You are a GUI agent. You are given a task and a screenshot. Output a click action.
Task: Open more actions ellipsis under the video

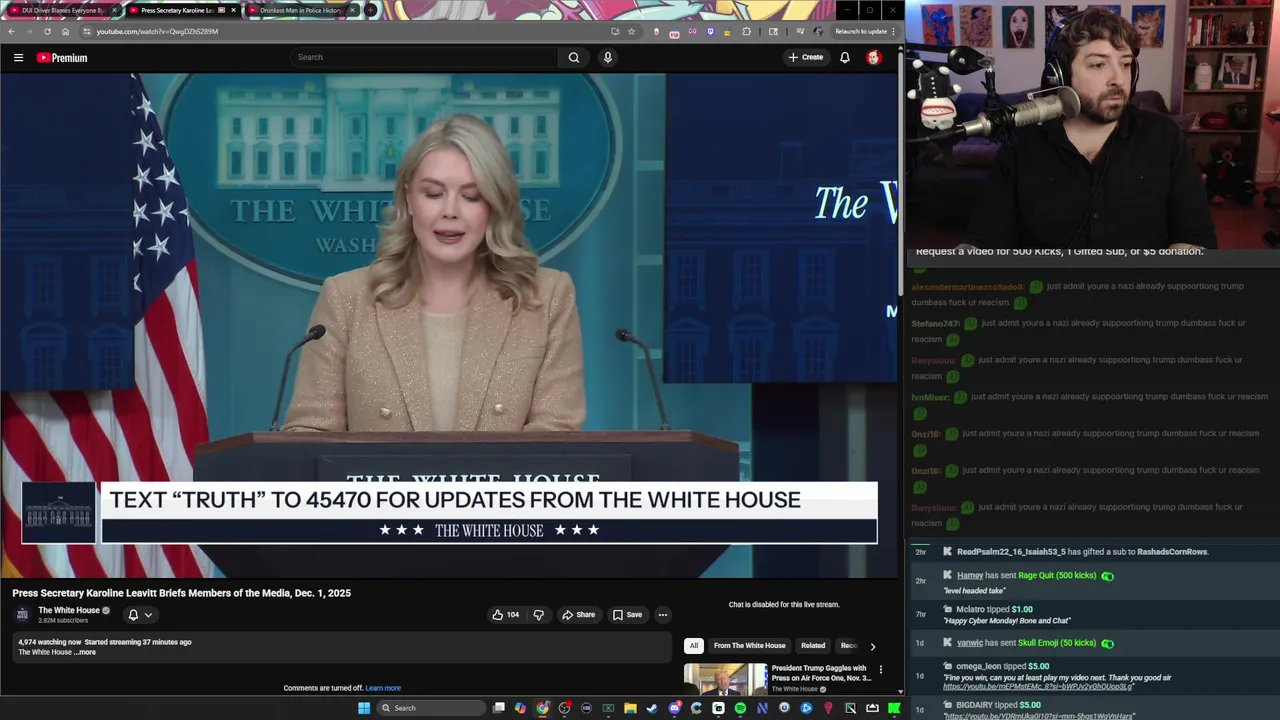662,614
